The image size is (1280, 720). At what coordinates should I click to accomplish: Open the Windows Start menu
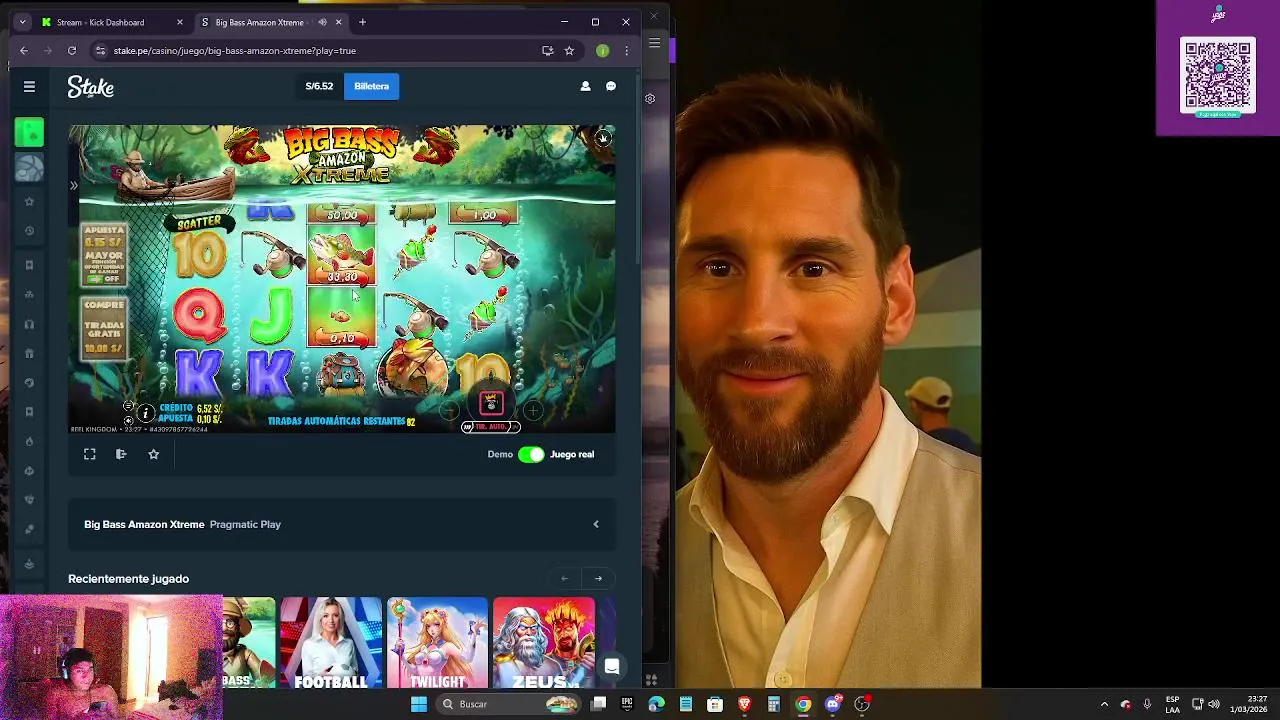pos(419,704)
